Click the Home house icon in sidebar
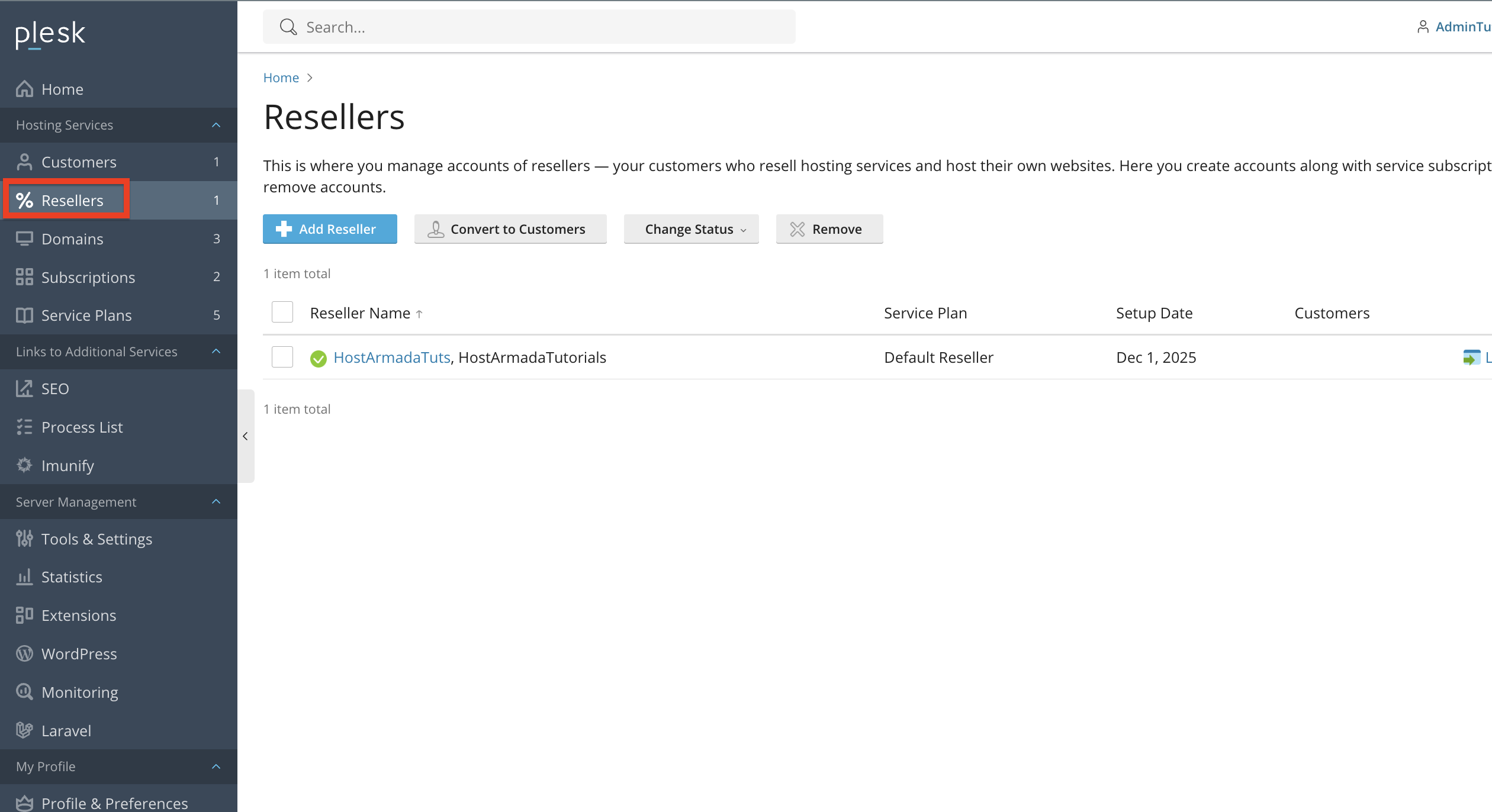This screenshot has height=812, width=1492. [x=24, y=89]
